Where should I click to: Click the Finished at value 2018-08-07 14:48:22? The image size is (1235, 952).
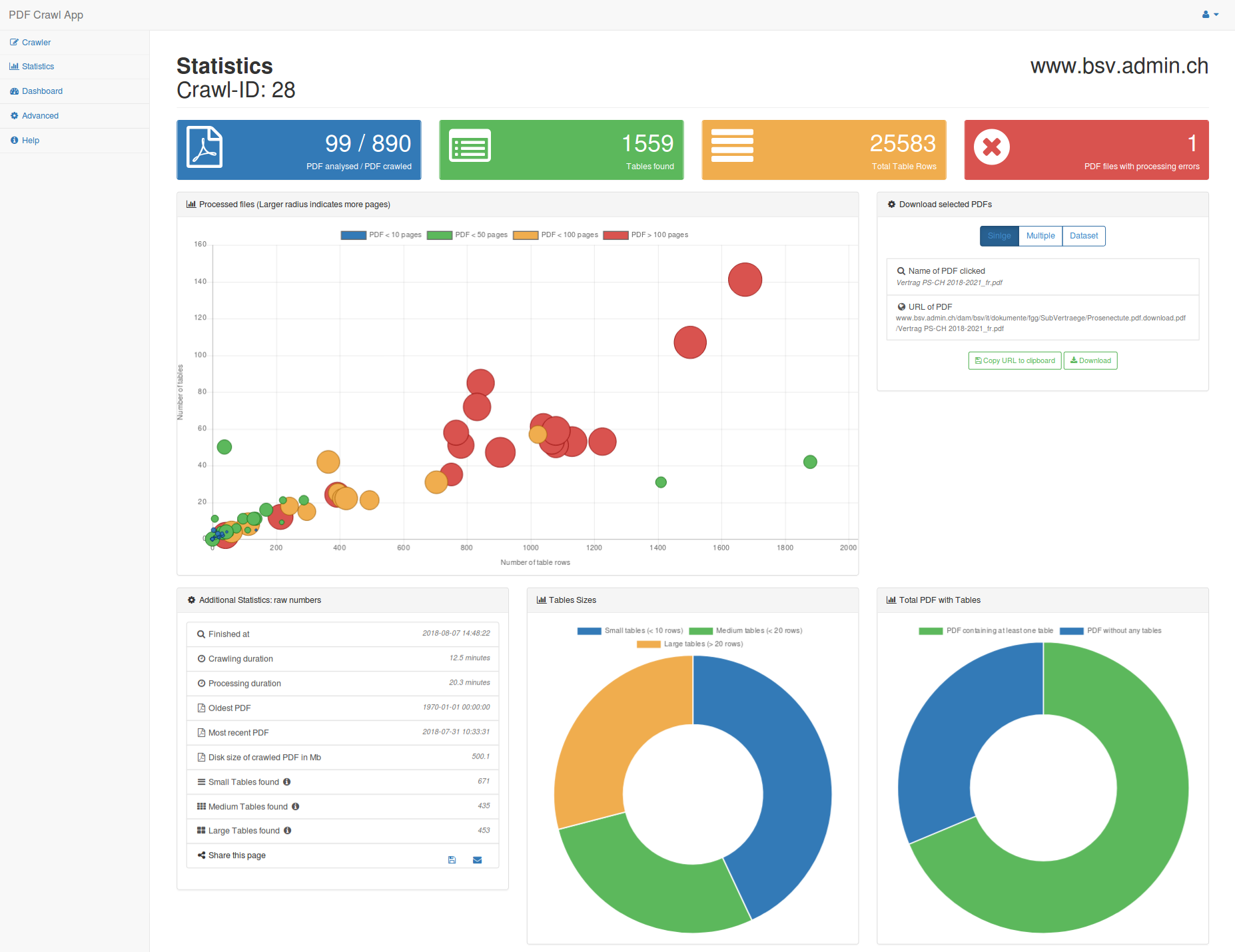456,634
